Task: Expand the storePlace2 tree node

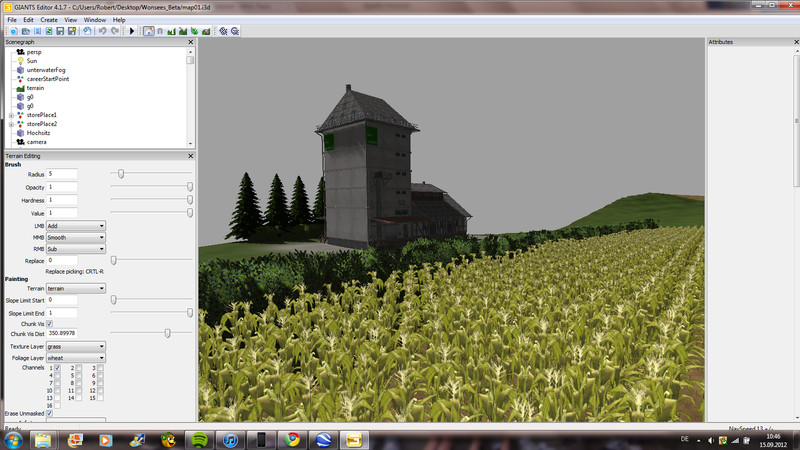Action: click(11, 124)
